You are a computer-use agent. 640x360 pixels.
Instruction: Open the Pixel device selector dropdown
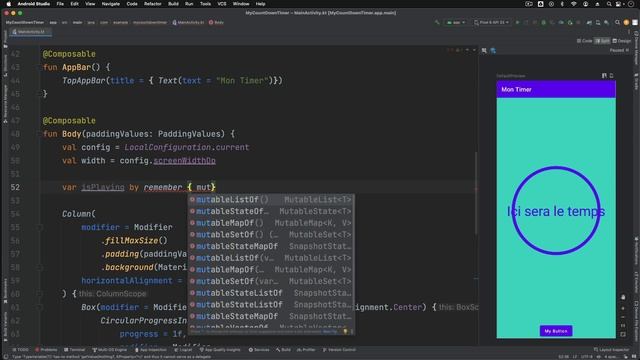tap(491, 22)
